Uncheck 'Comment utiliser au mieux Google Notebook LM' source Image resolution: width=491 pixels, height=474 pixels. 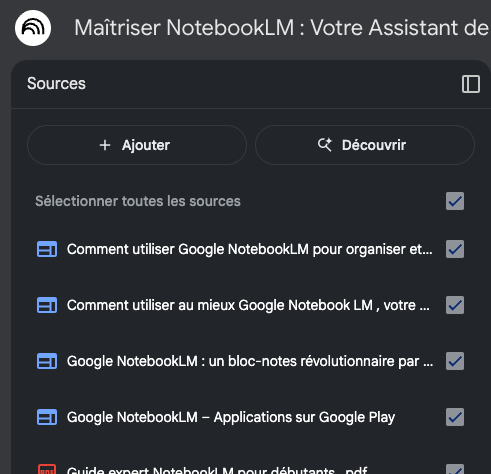coord(455,305)
